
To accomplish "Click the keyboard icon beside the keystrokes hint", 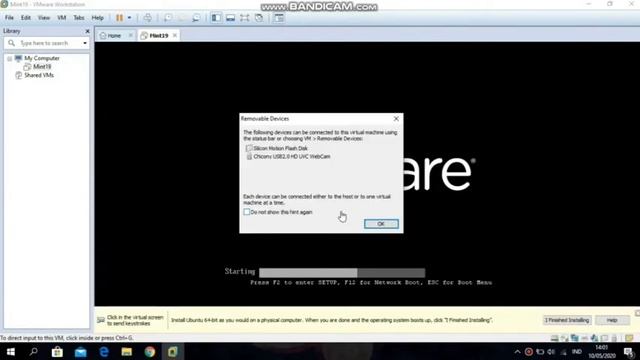I will pyautogui.click(x=101, y=320).
